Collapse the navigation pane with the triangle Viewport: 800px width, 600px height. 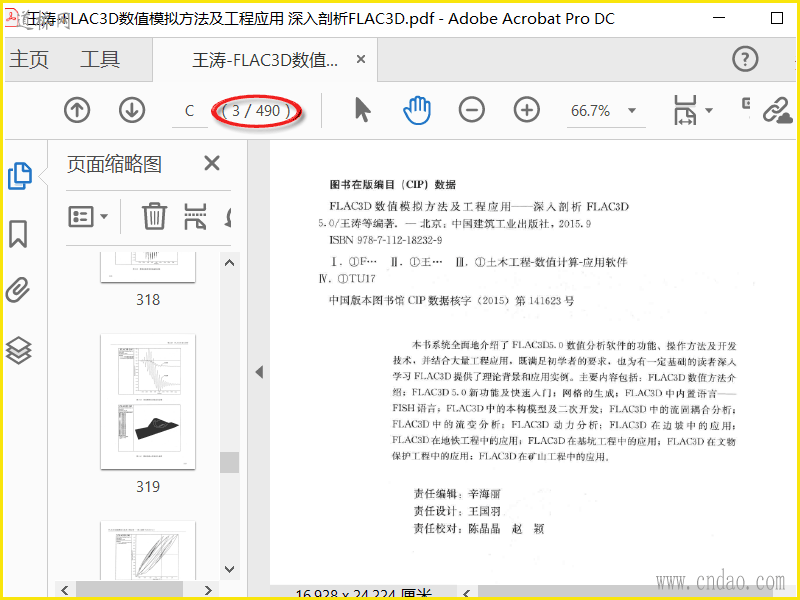tap(259, 372)
